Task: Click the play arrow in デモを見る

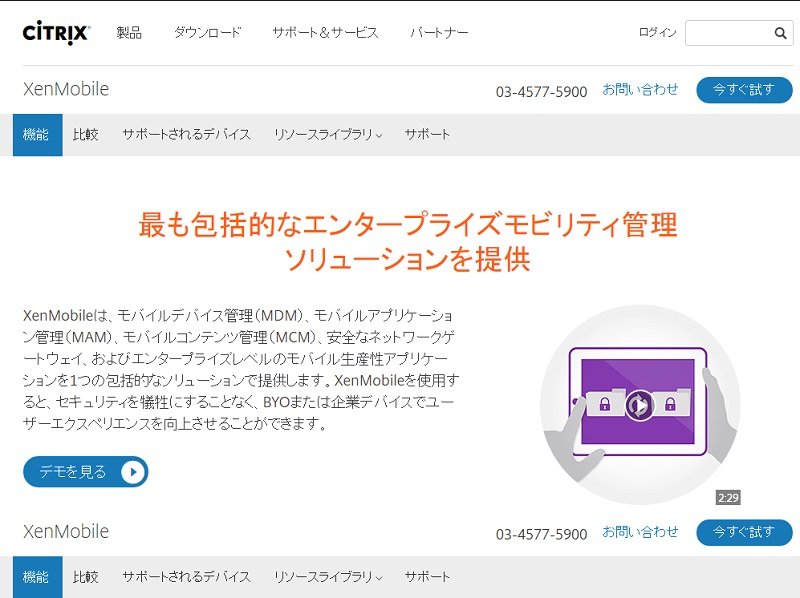Action: (x=133, y=472)
